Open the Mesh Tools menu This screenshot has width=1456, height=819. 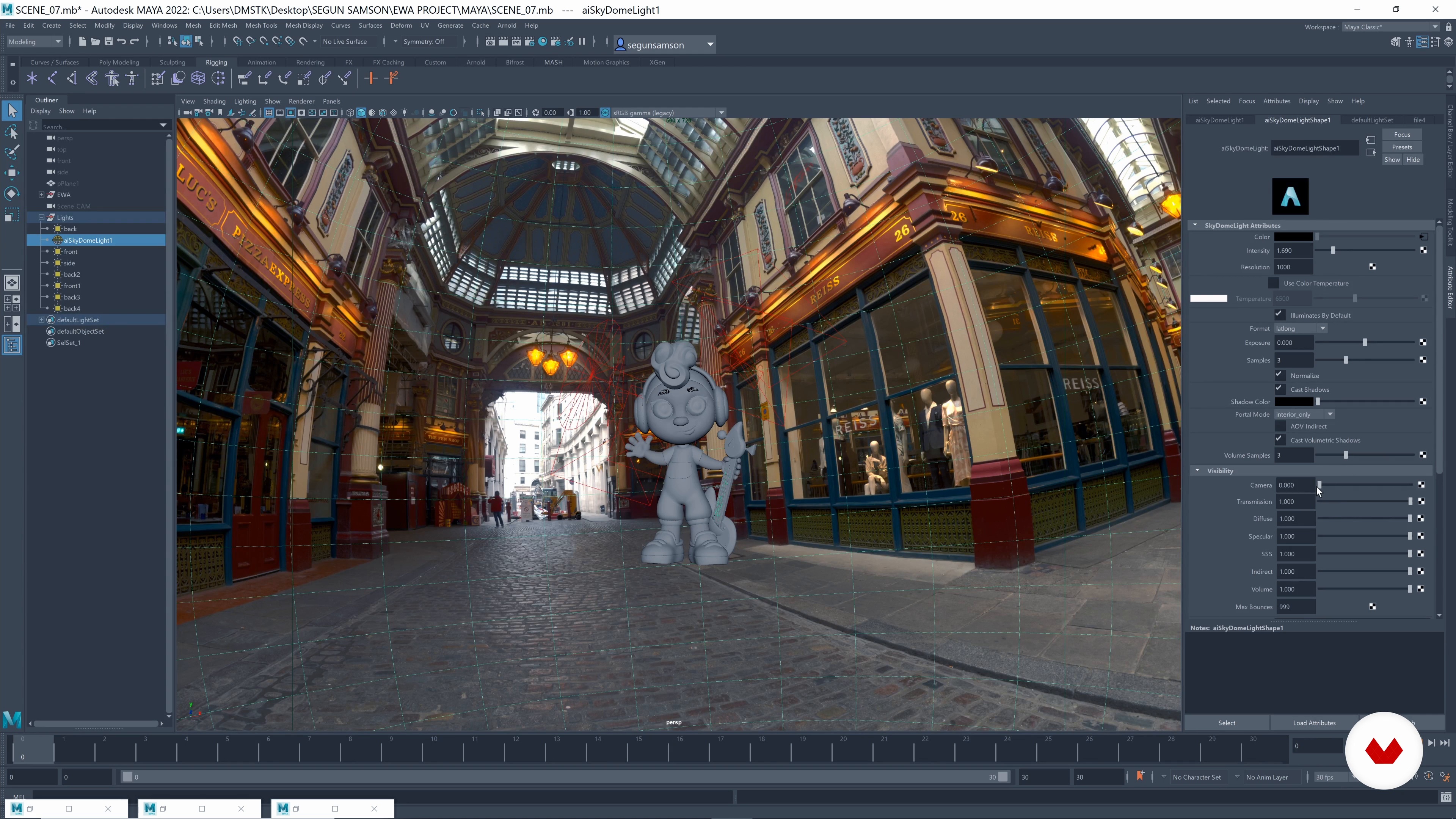[x=261, y=25]
